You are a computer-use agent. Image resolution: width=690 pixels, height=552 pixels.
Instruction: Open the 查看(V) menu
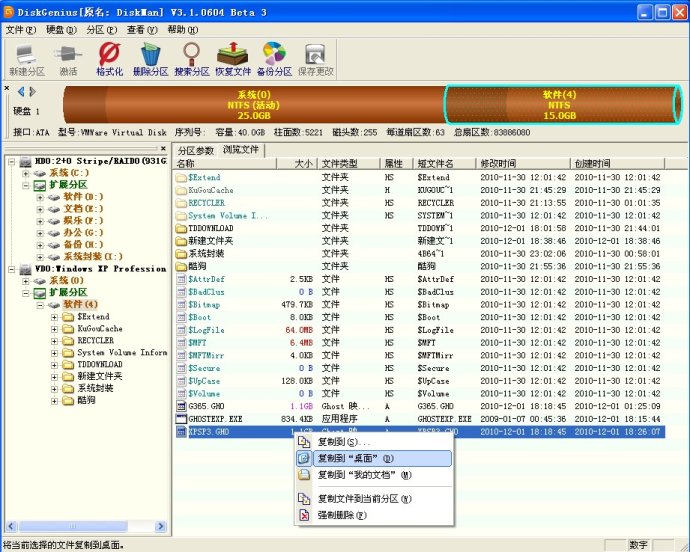tap(142, 29)
